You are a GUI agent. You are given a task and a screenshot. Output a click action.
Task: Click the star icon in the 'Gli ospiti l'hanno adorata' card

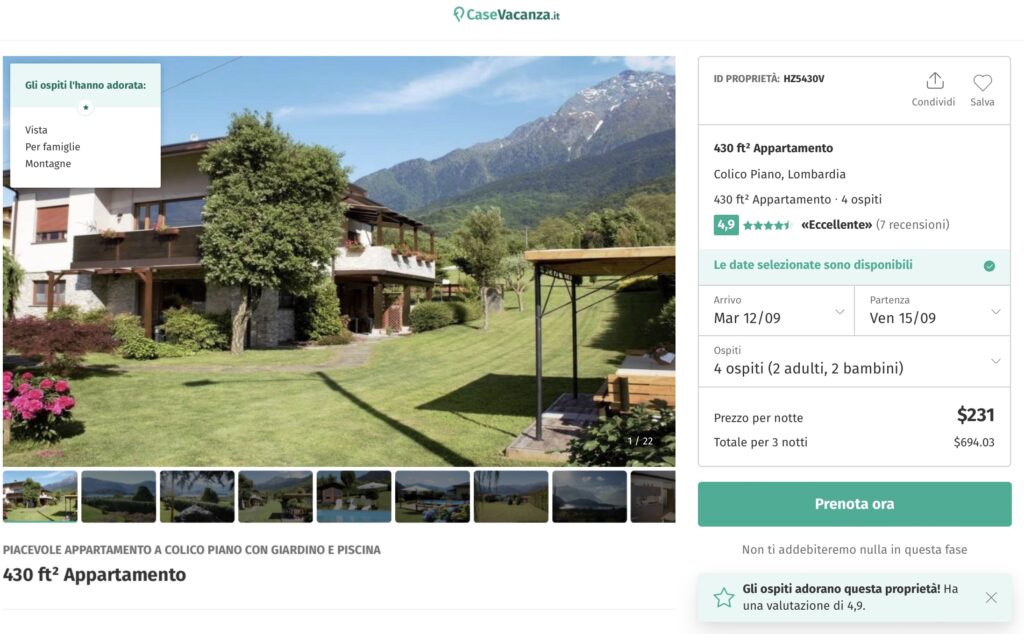click(x=86, y=107)
